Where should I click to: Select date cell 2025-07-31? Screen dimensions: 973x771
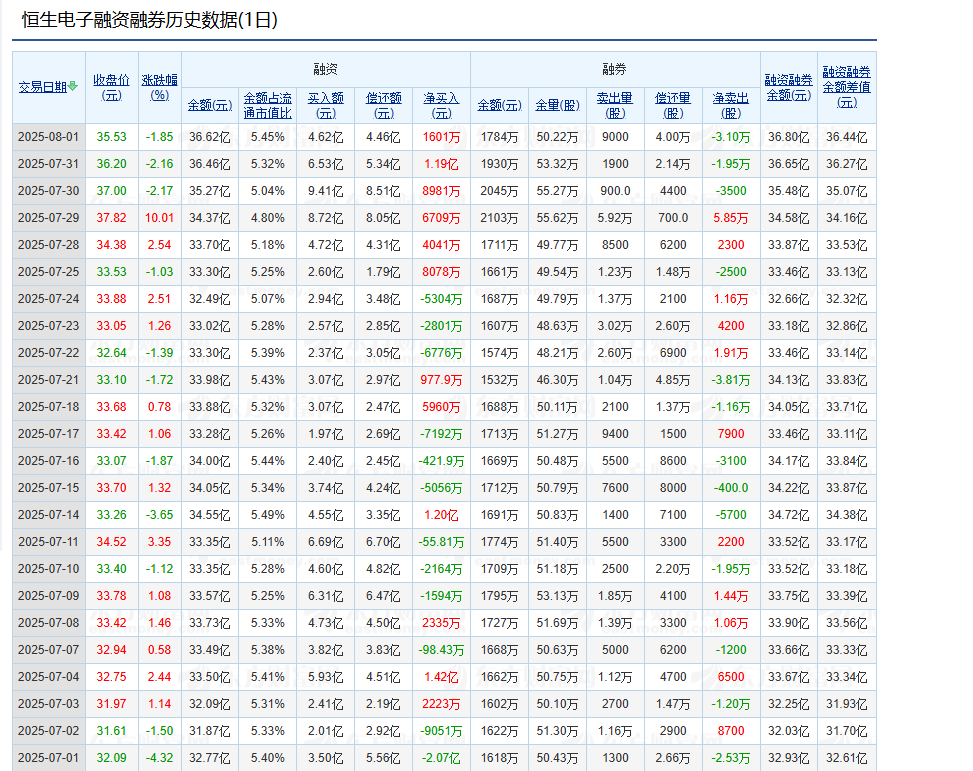click(49, 164)
